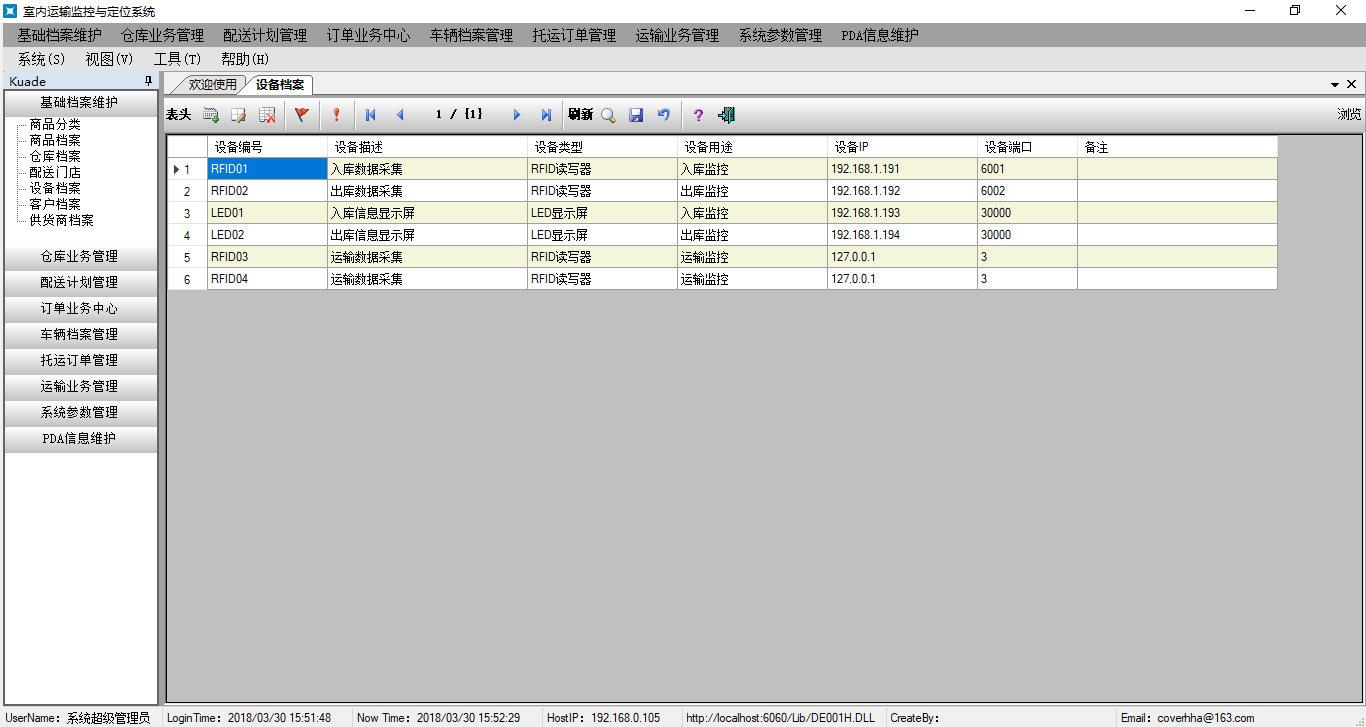
Task: Open the 基础档案维护 top menu
Action: [59, 35]
